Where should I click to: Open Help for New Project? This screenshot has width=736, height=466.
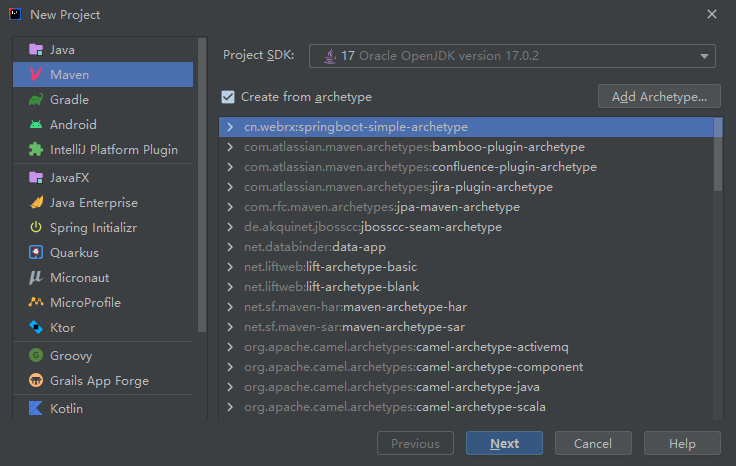click(682, 443)
